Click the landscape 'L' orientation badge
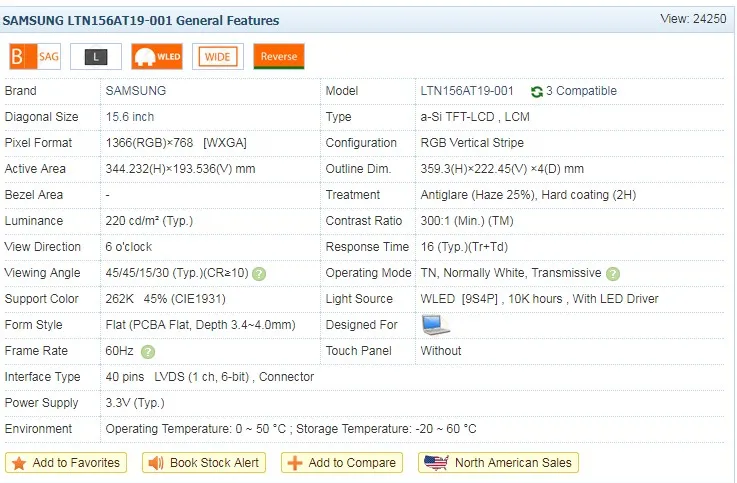Screen dimensions: 737x483 pos(96,57)
